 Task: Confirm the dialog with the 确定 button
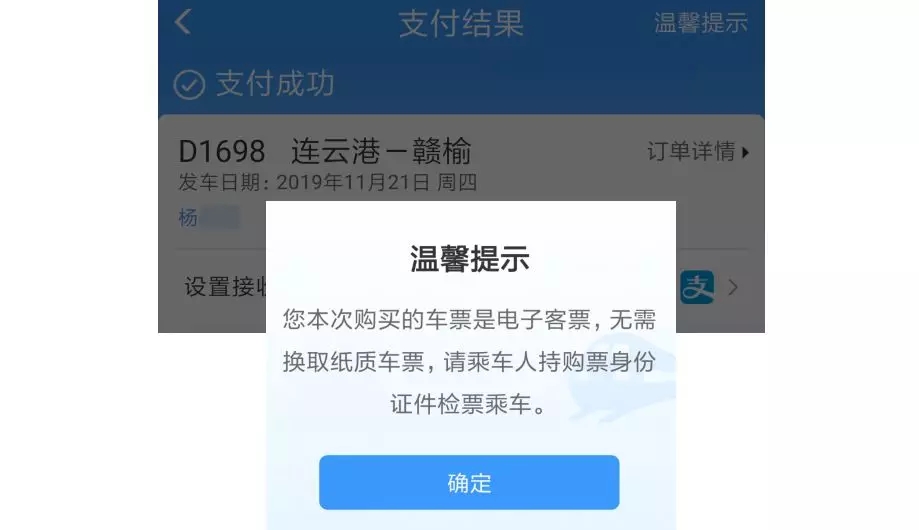[x=469, y=482]
